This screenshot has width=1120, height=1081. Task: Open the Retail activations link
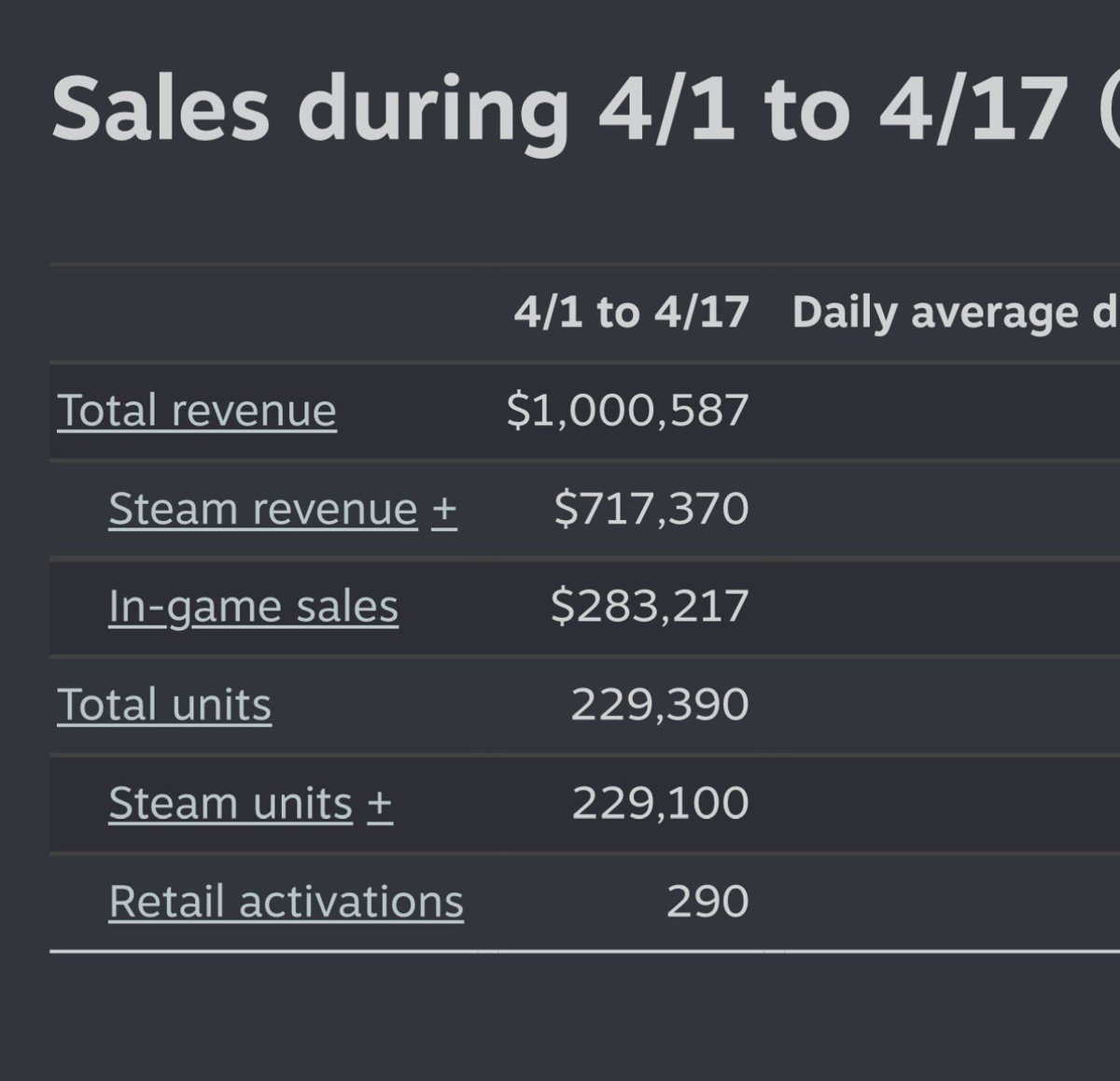(x=286, y=901)
